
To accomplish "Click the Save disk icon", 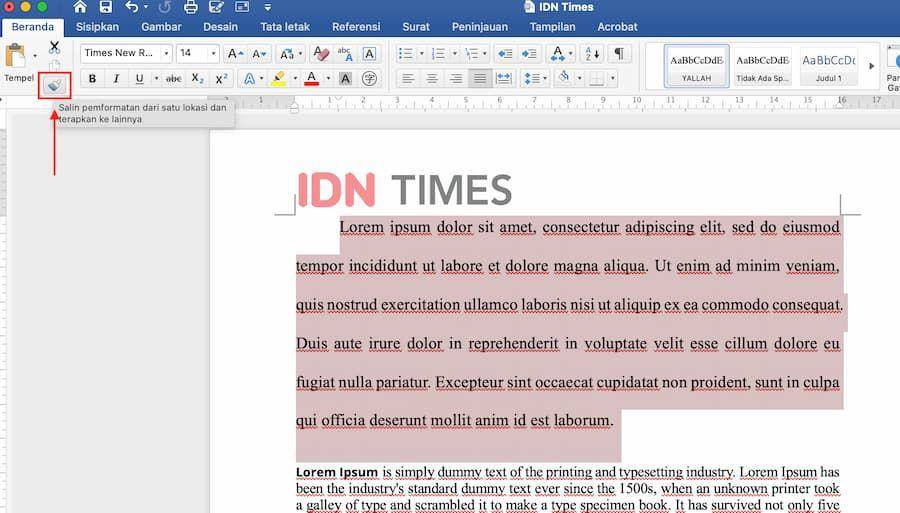I will 106,7.
